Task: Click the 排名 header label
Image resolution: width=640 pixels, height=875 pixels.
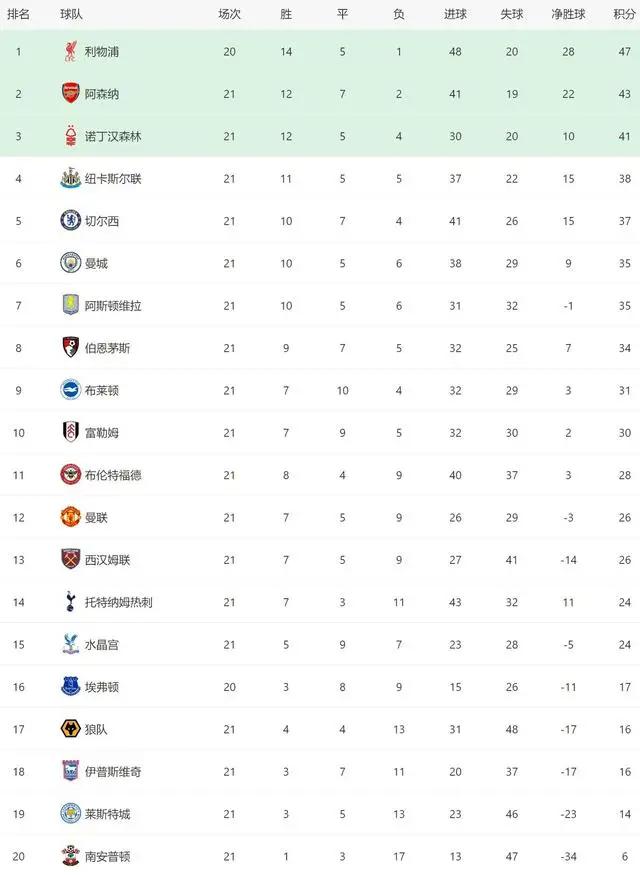Action: click(18, 15)
